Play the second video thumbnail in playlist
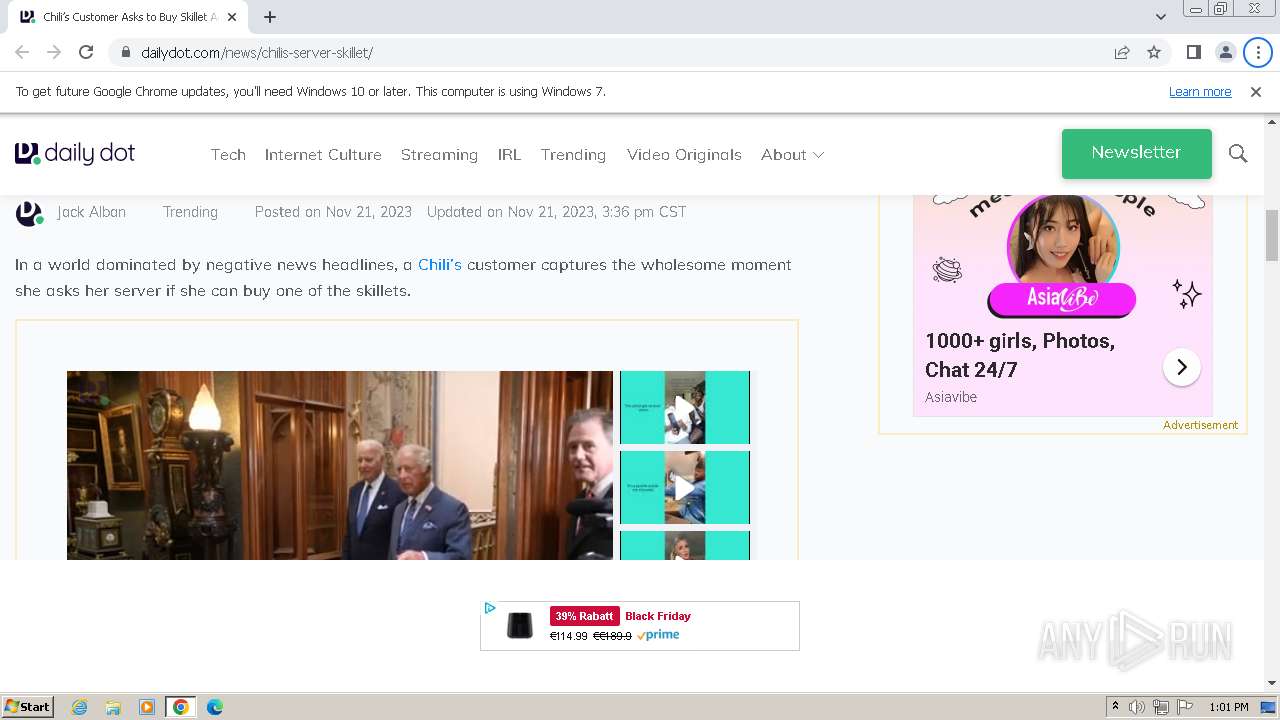The image size is (1280, 720). tap(685, 487)
